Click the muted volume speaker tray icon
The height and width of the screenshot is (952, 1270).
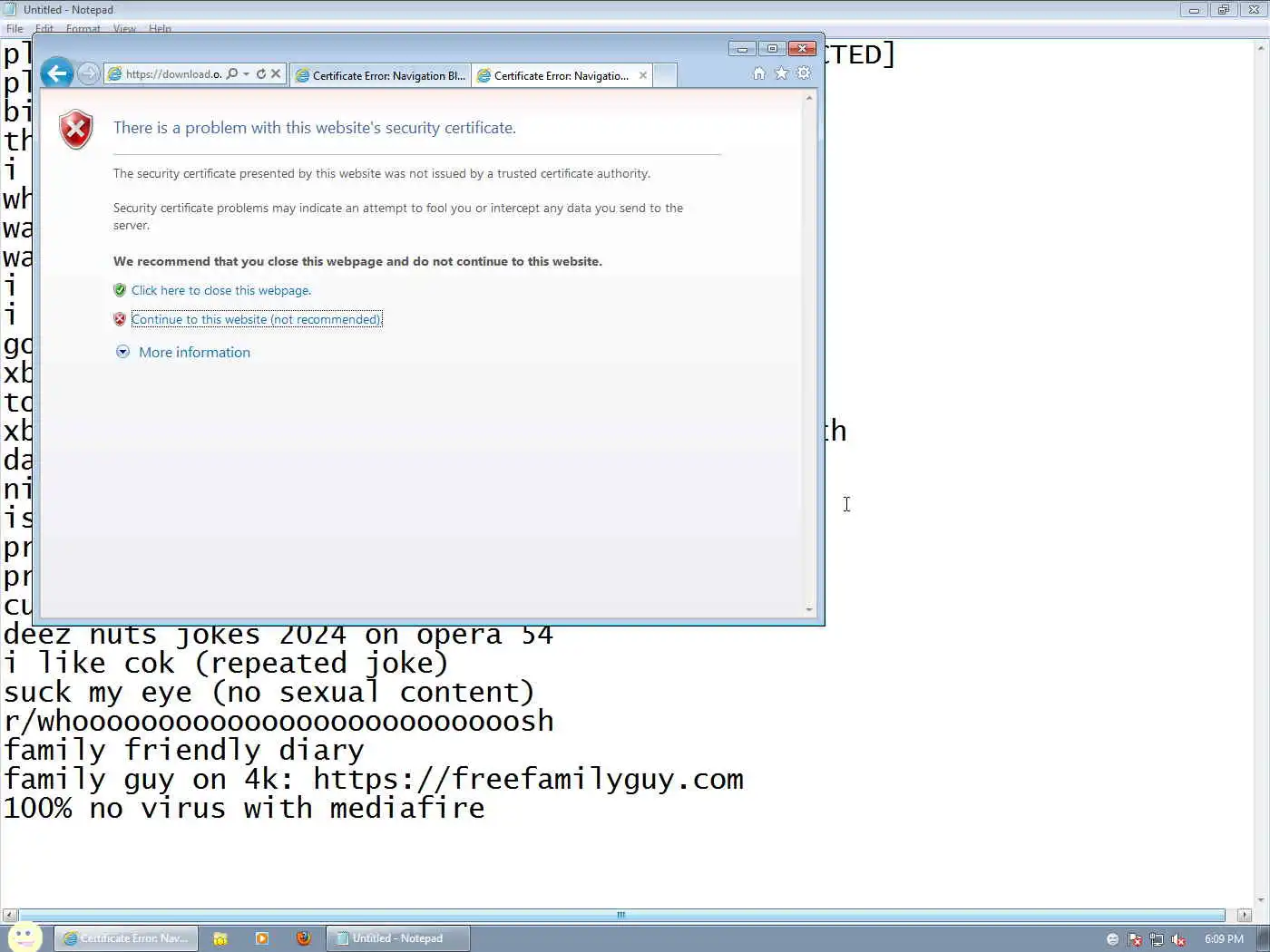[x=1178, y=939]
